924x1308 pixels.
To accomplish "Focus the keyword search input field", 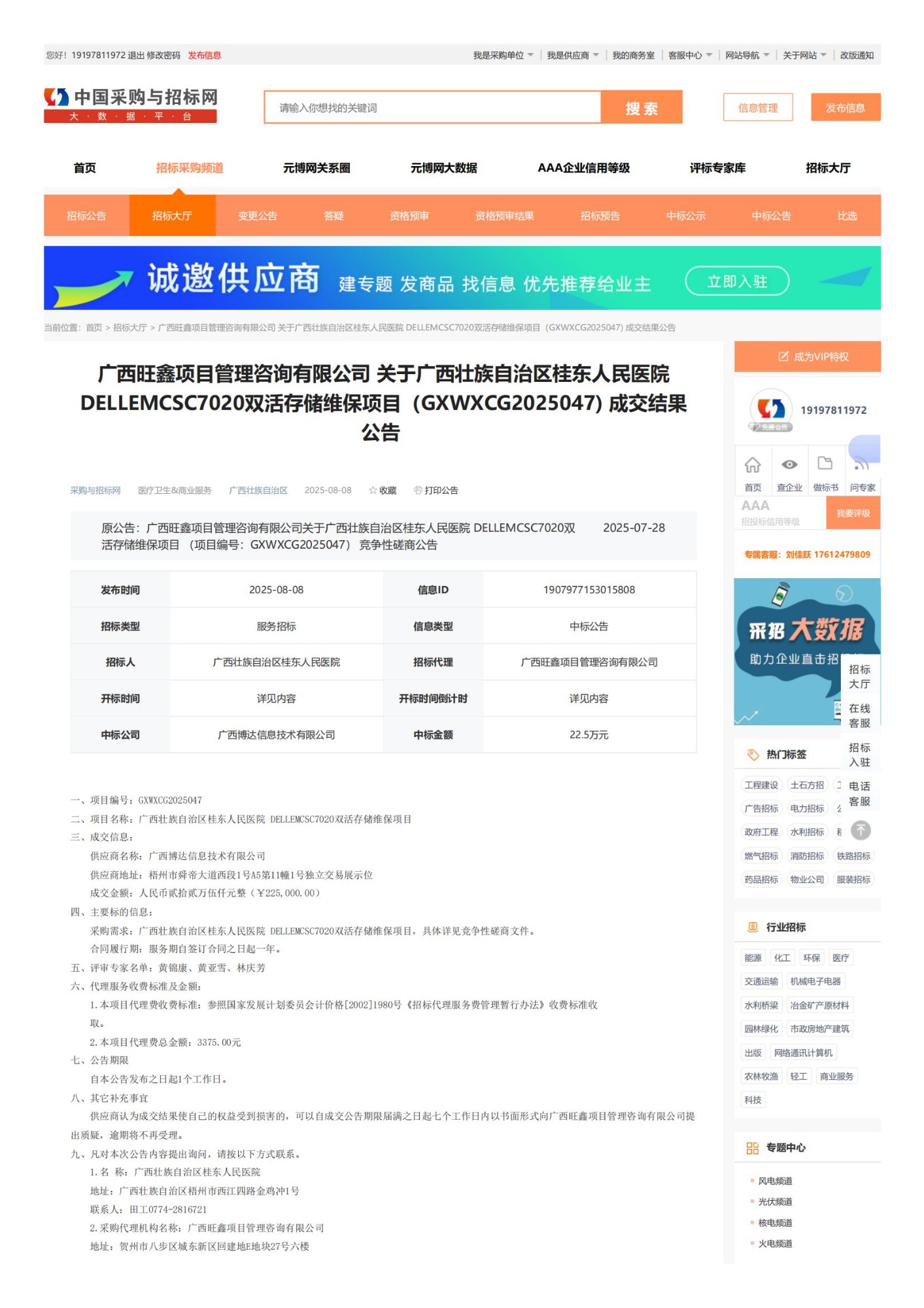I will click(432, 107).
